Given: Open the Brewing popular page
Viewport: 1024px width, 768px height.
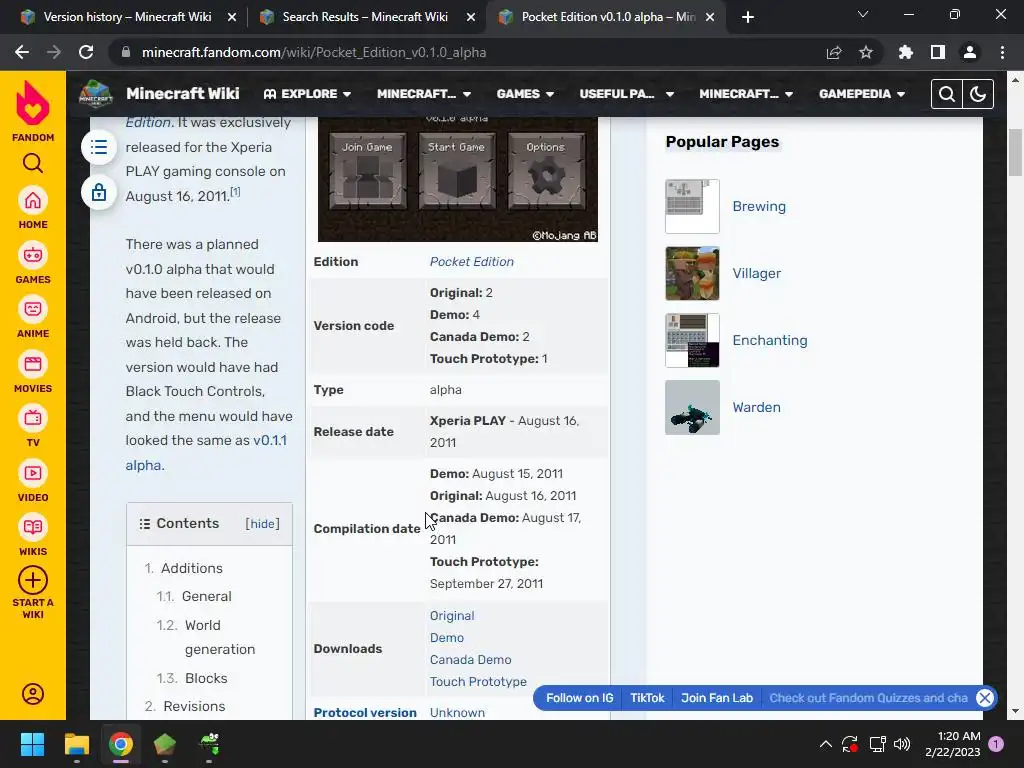Looking at the screenshot, I should click(759, 206).
